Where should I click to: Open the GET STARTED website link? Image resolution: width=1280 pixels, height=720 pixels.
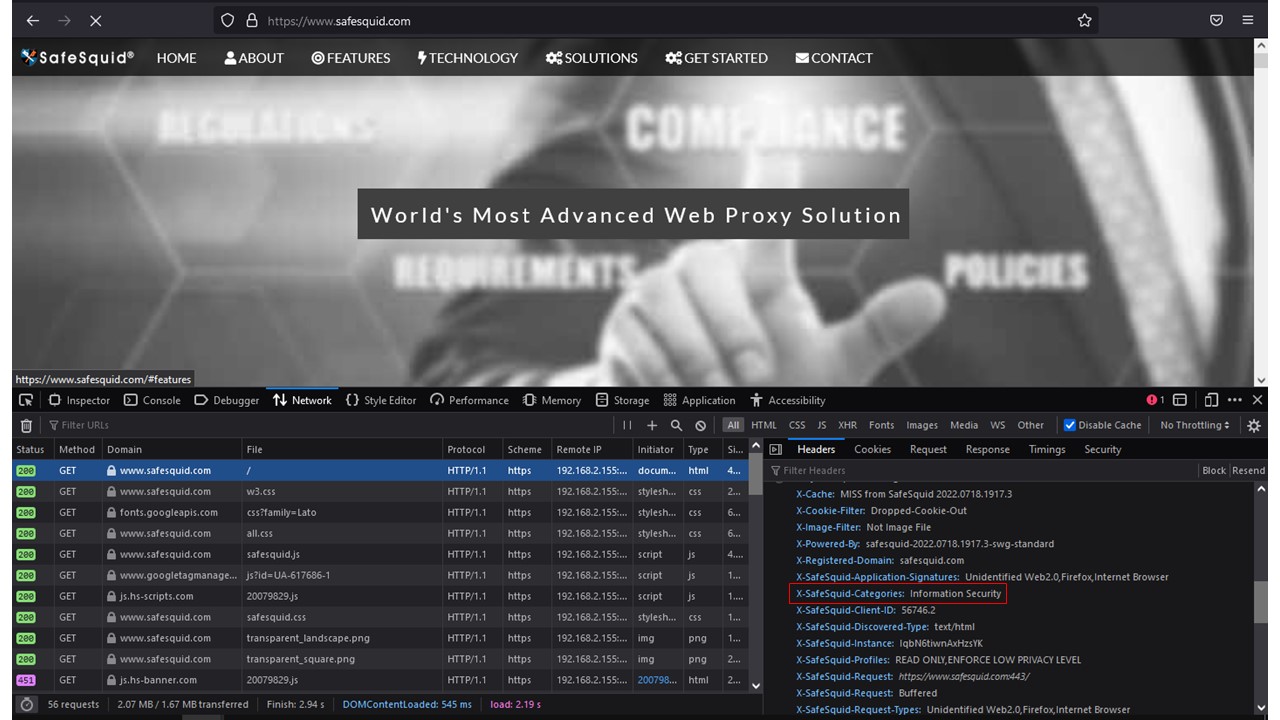(716, 58)
